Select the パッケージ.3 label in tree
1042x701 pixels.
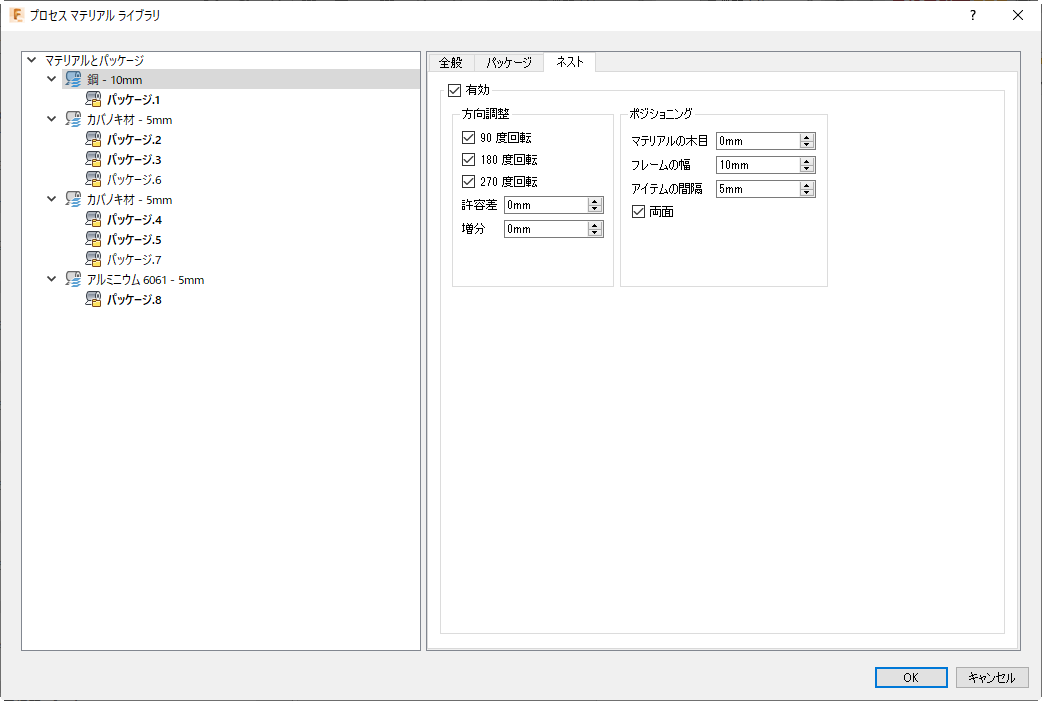click(x=134, y=159)
